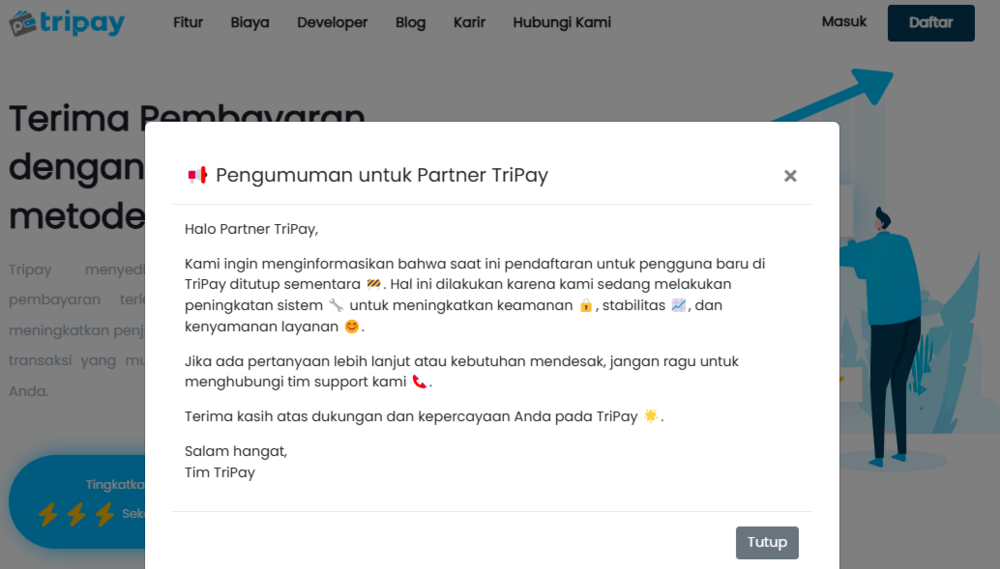The height and width of the screenshot is (569, 1000).
Task: Open the Karir page
Action: [469, 22]
